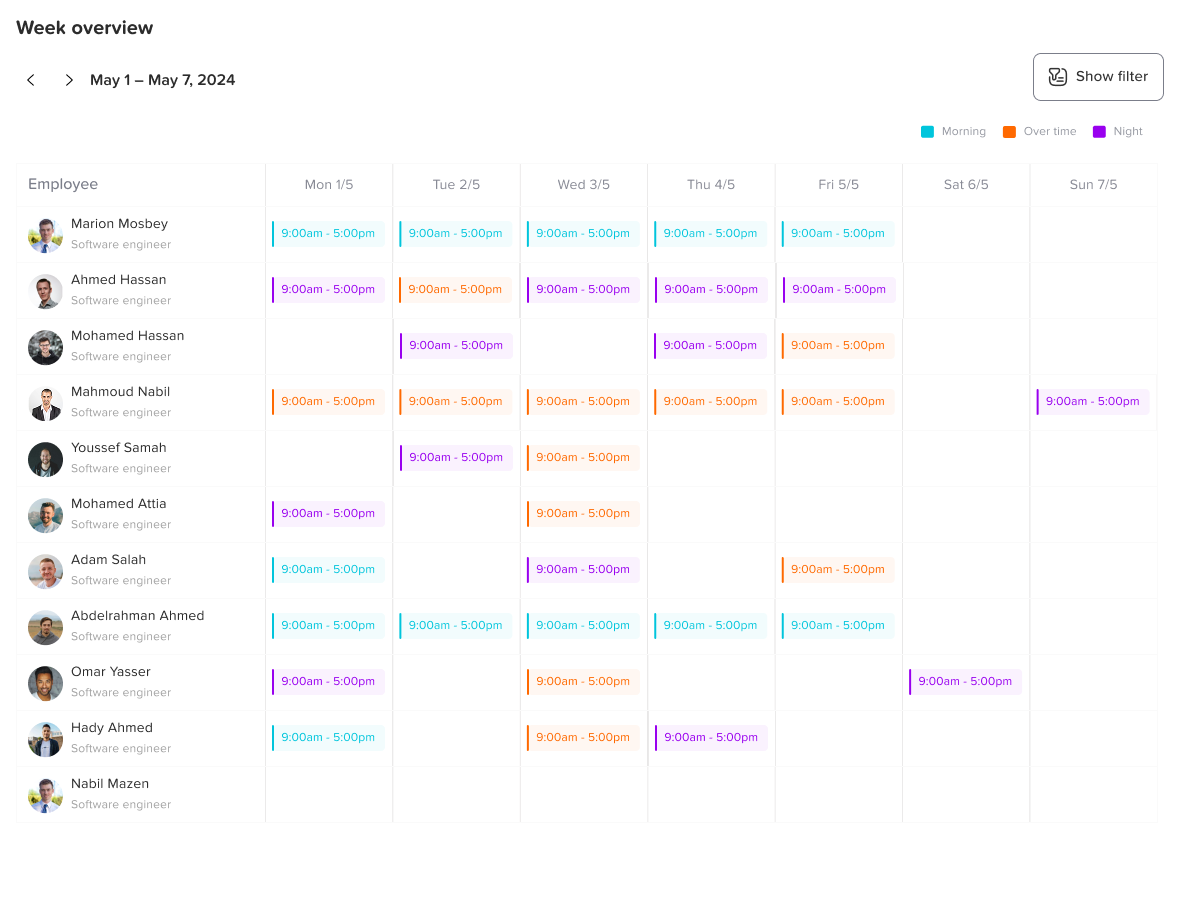
Task: Click Hady Ahmed's profile avatar
Action: click(x=45, y=739)
